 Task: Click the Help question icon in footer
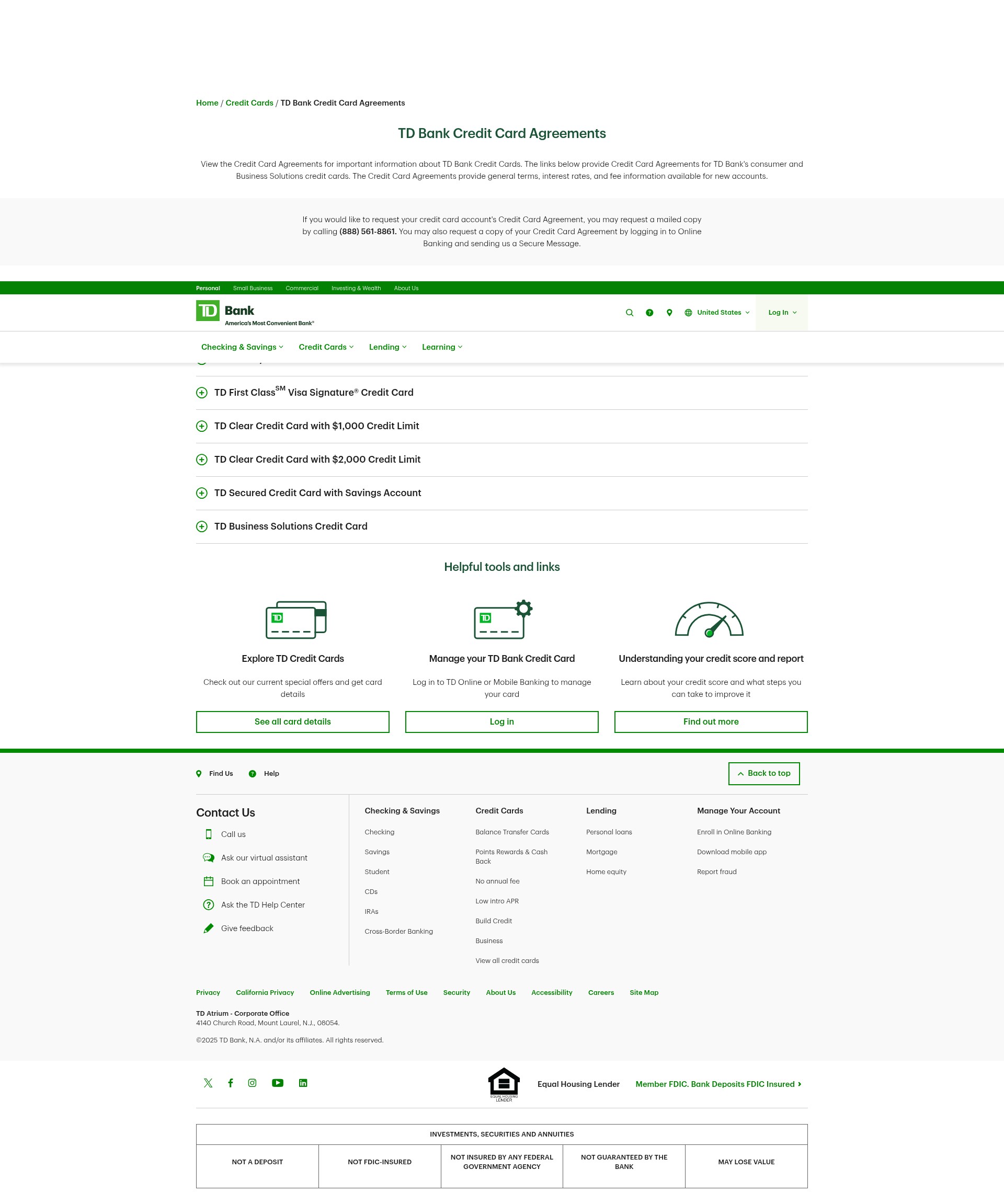tap(252, 773)
